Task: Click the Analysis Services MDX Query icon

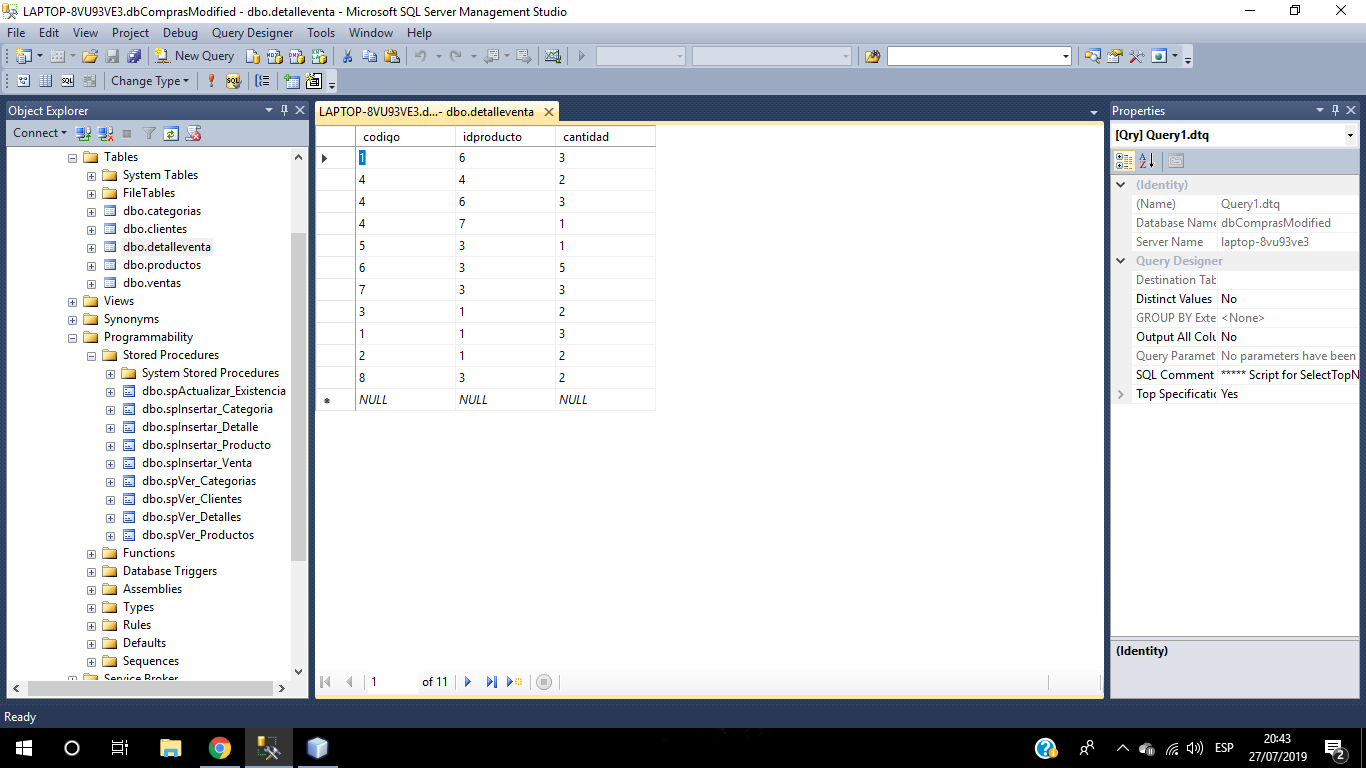Action: pyautogui.click(x=275, y=56)
